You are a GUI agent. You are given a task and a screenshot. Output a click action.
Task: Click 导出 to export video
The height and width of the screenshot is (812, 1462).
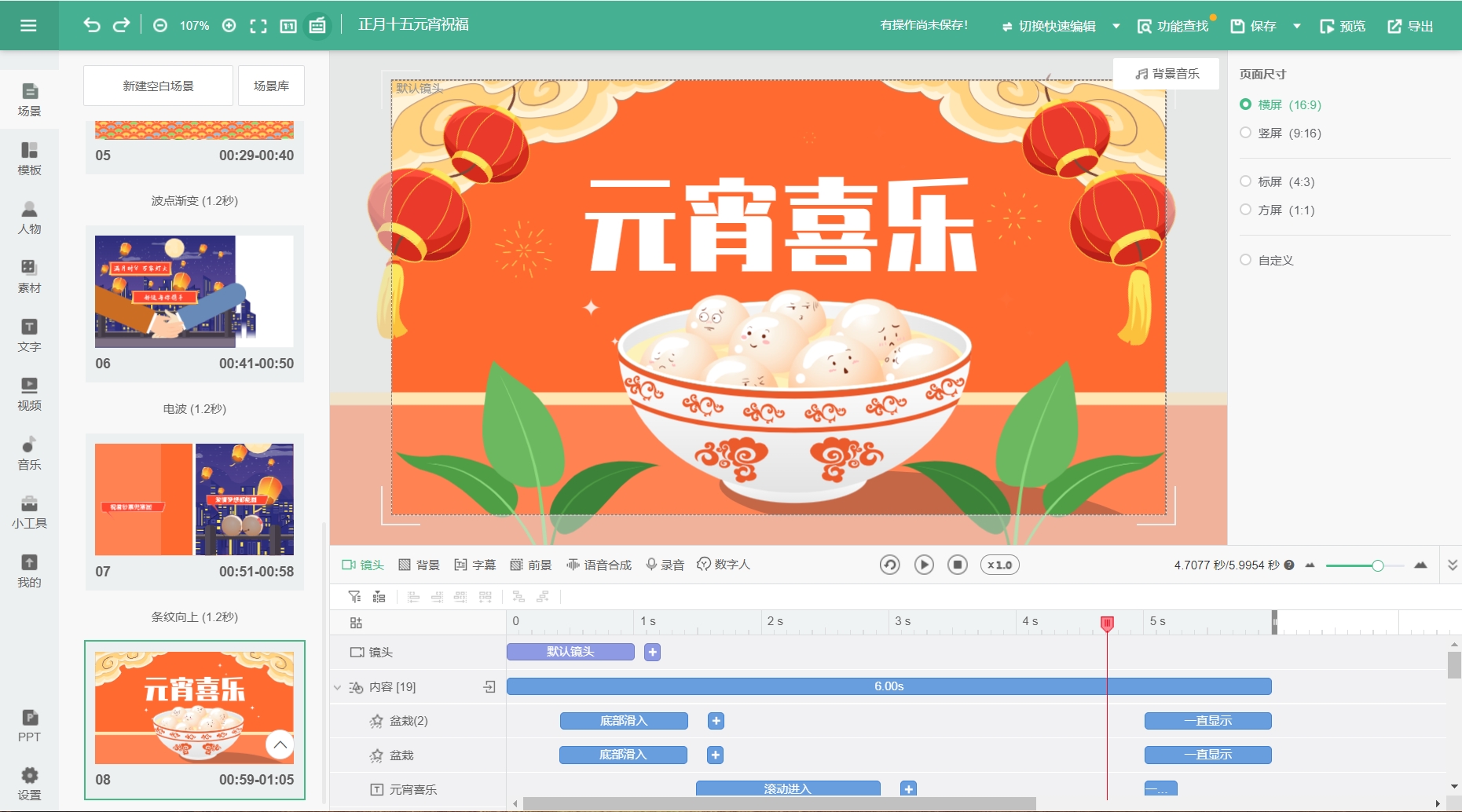(1410, 26)
